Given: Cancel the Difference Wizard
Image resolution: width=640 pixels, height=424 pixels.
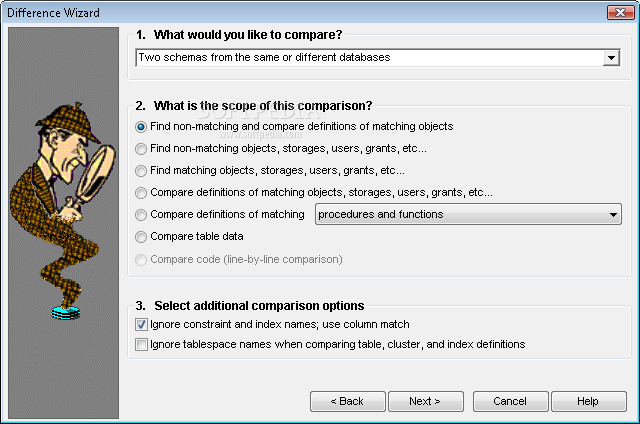Looking at the screenshot, I should (511, 402).
